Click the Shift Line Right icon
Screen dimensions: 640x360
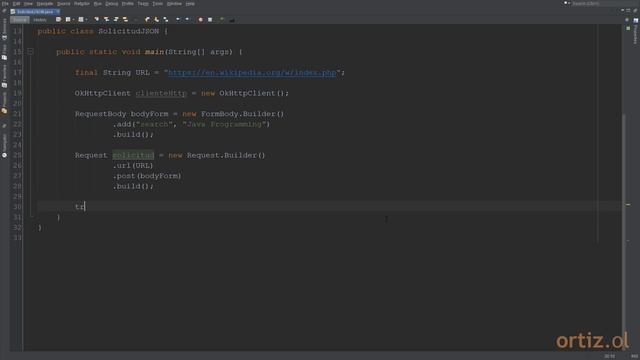coord(187,20)
